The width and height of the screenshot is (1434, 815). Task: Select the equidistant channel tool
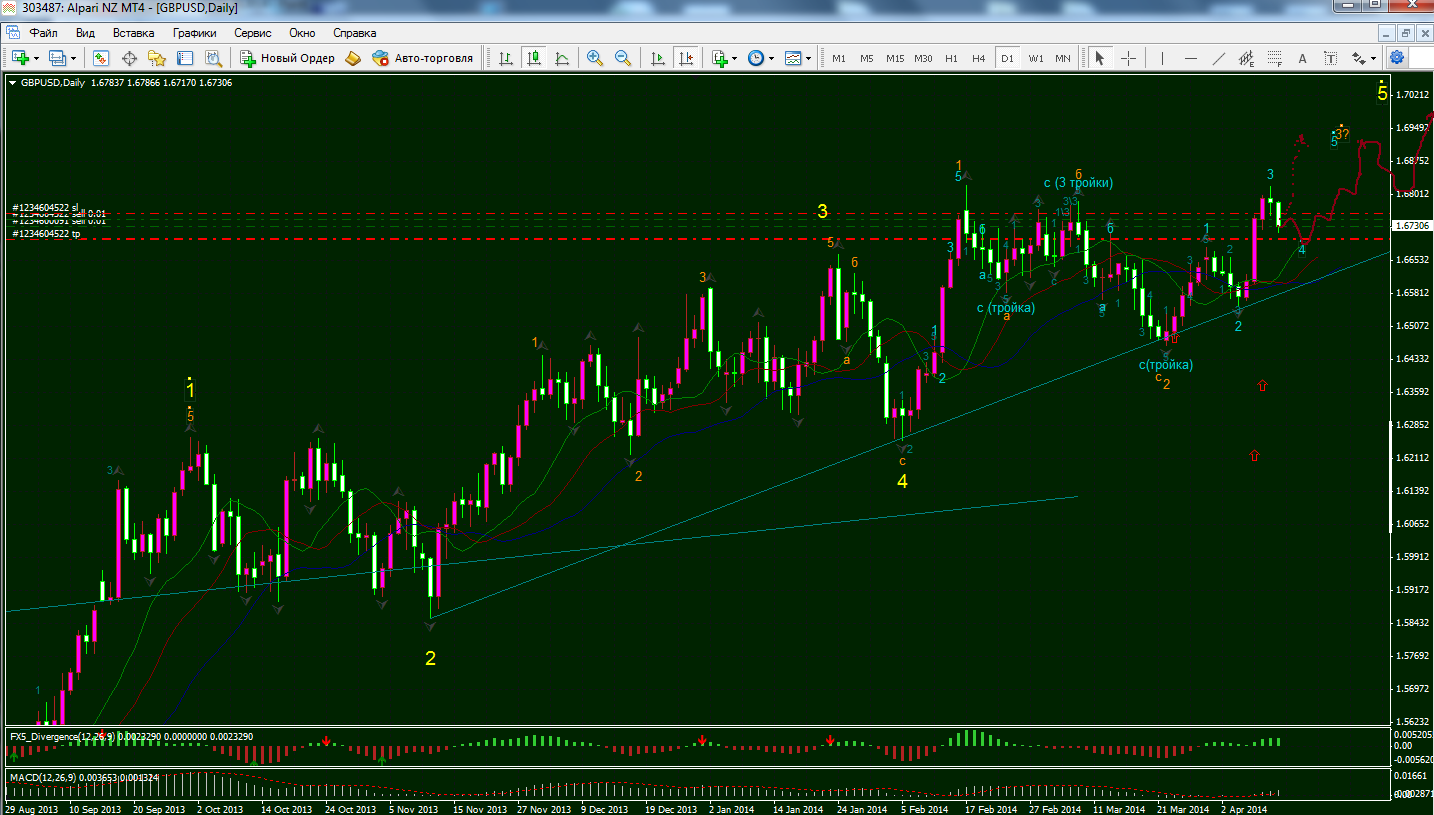pyautogui.click(x=1247, y=58)
